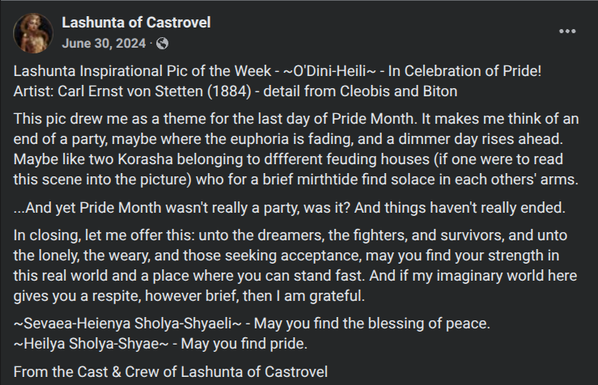The image size is (598, 385).
Task: Open the Lashunta of Castrovel profile picture
Action: point(33,33)
